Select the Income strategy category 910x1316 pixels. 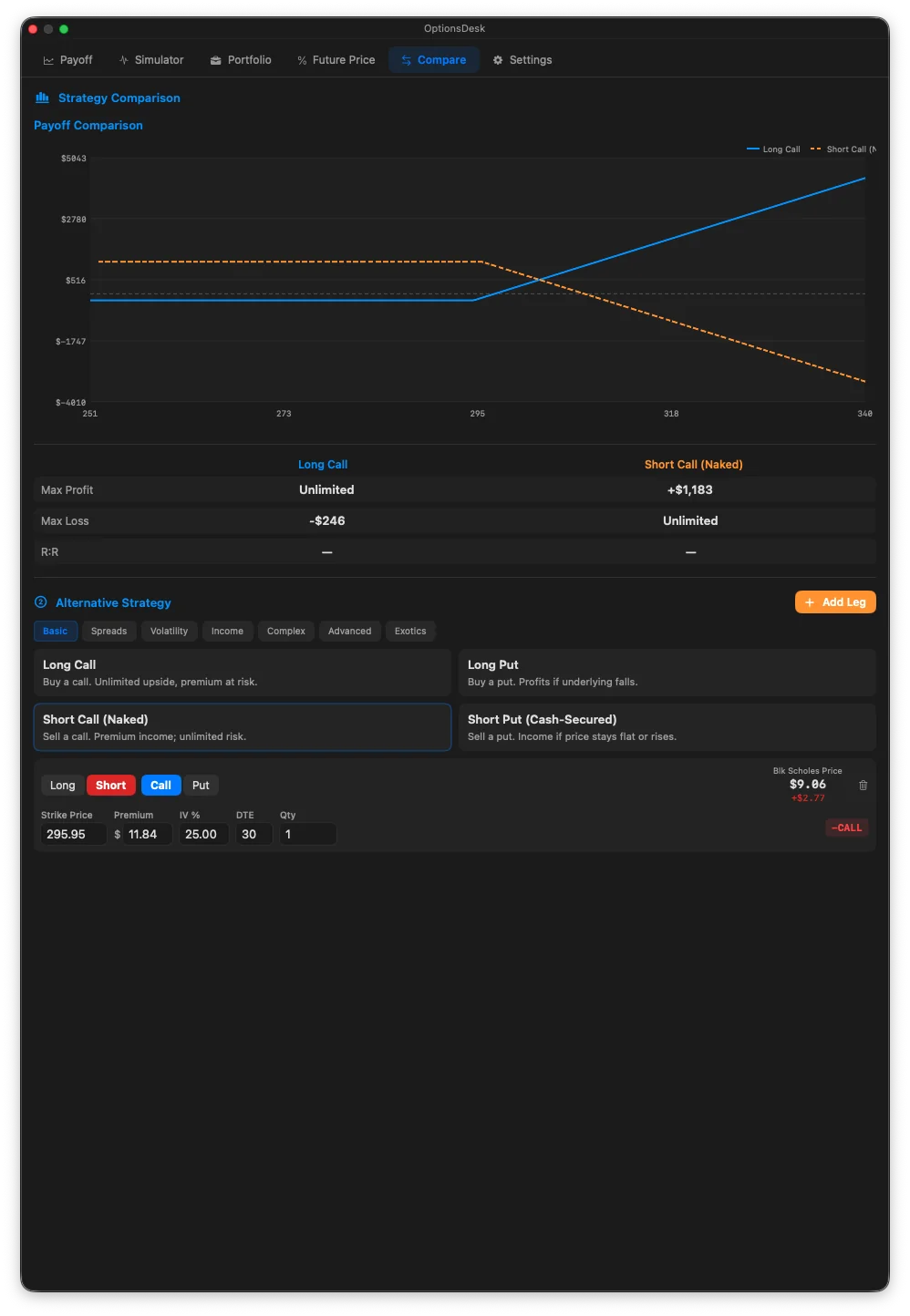click(228, 631)
